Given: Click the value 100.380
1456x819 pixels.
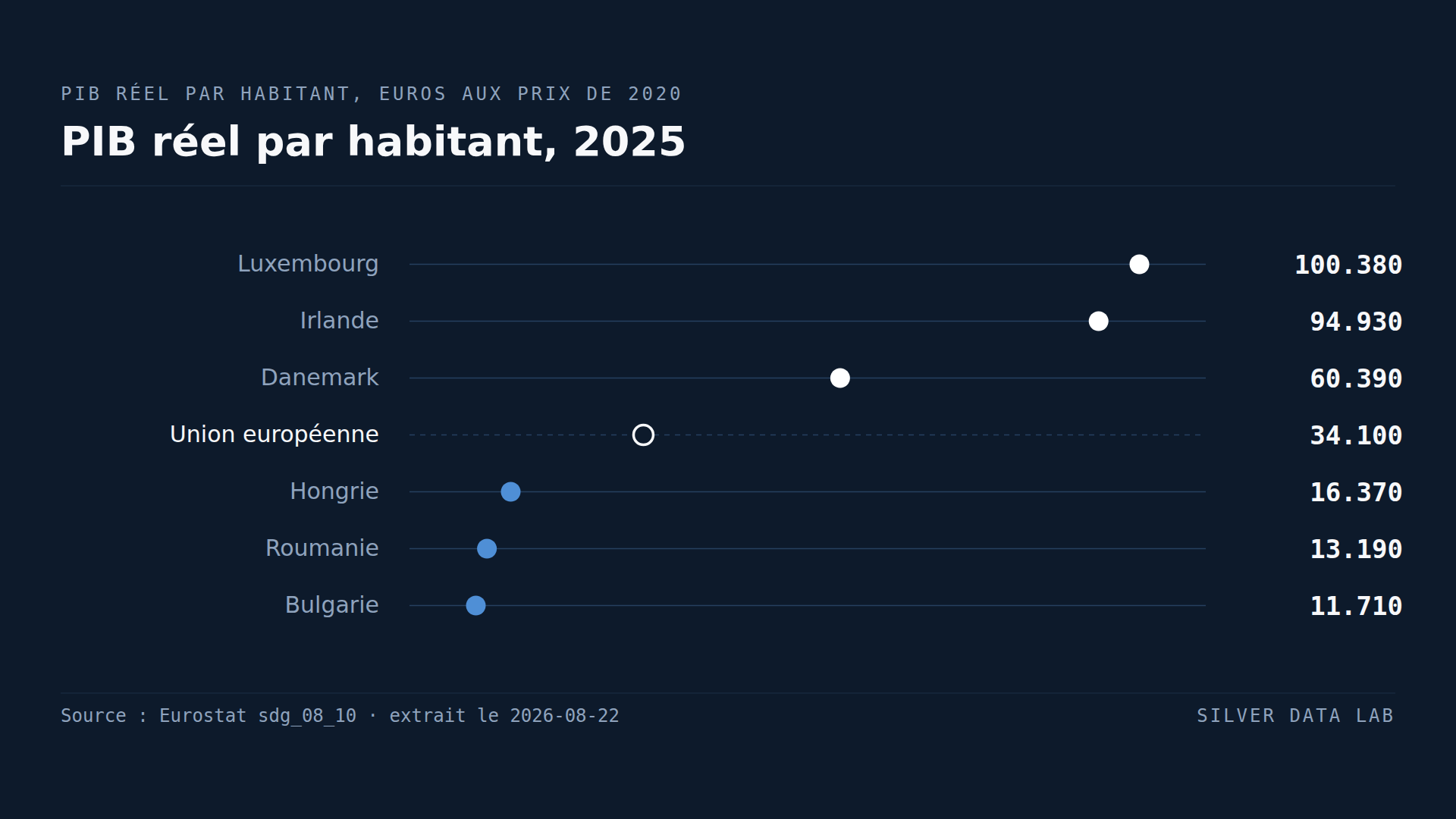Looking at the screenshot, I should tap(1348, 265).
